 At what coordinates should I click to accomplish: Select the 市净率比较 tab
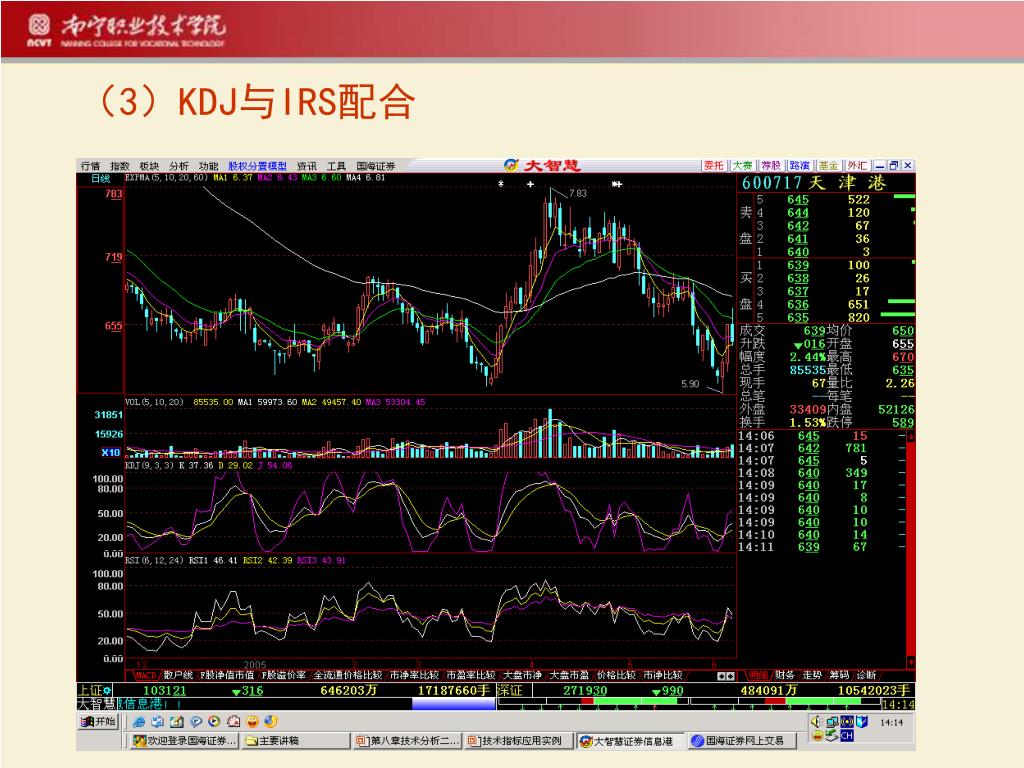414,675
